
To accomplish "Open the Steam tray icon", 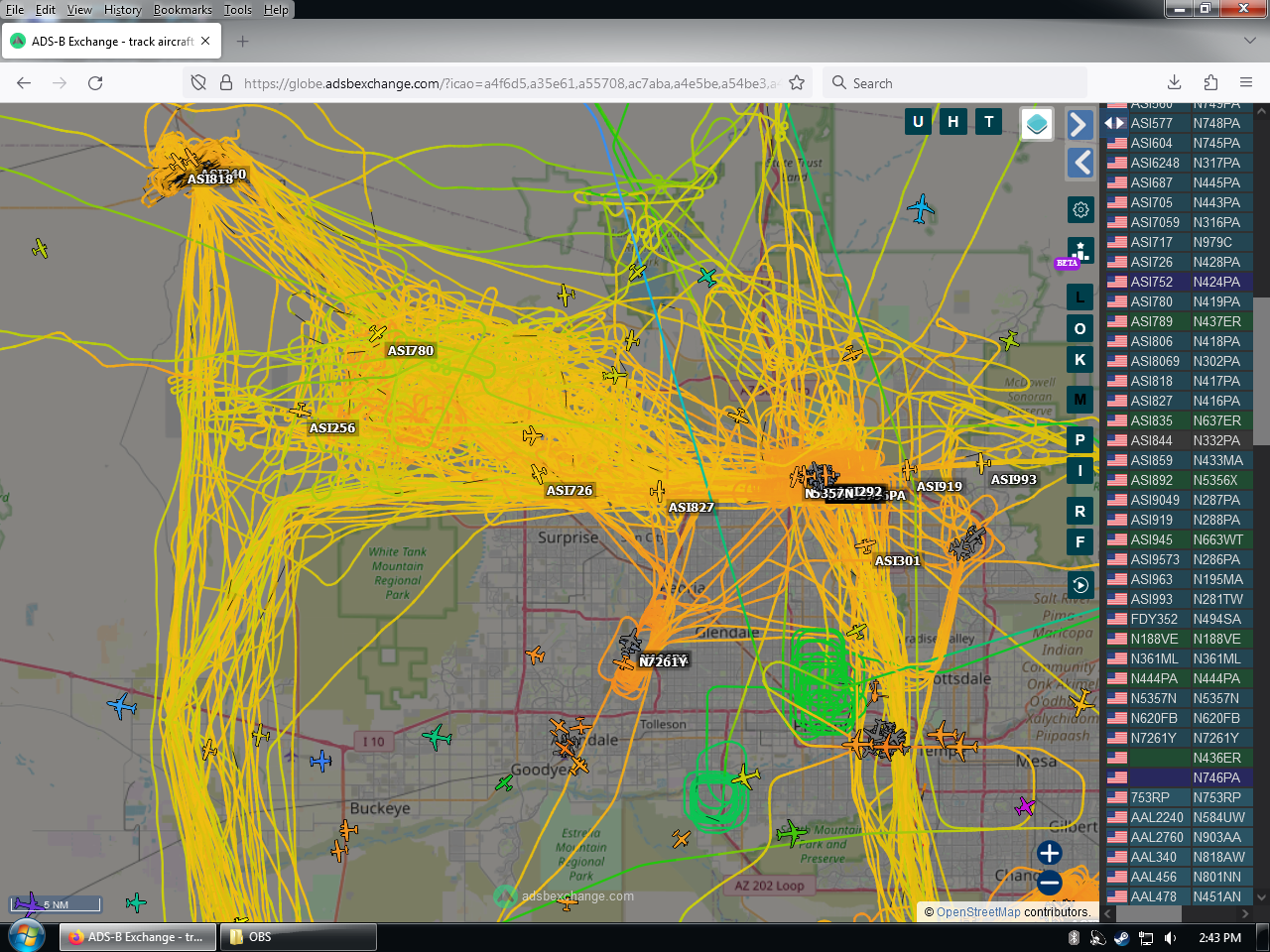I will coord(1121,937).
